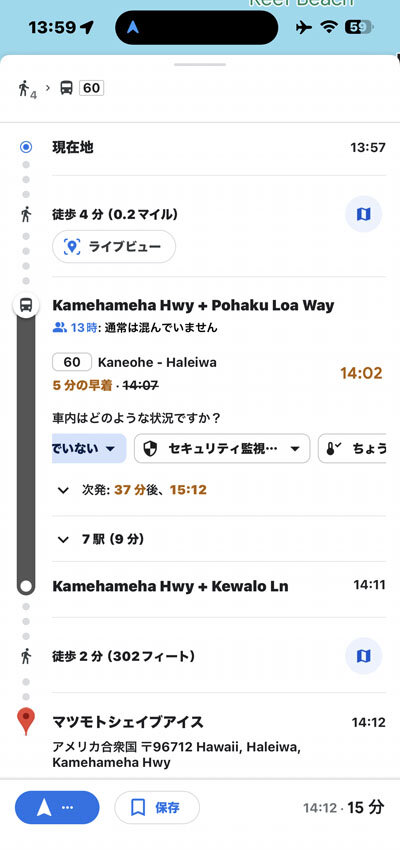Tap the crowdedness people icon
This screenshot has height=850, width=400.
[x=59, y=327]
